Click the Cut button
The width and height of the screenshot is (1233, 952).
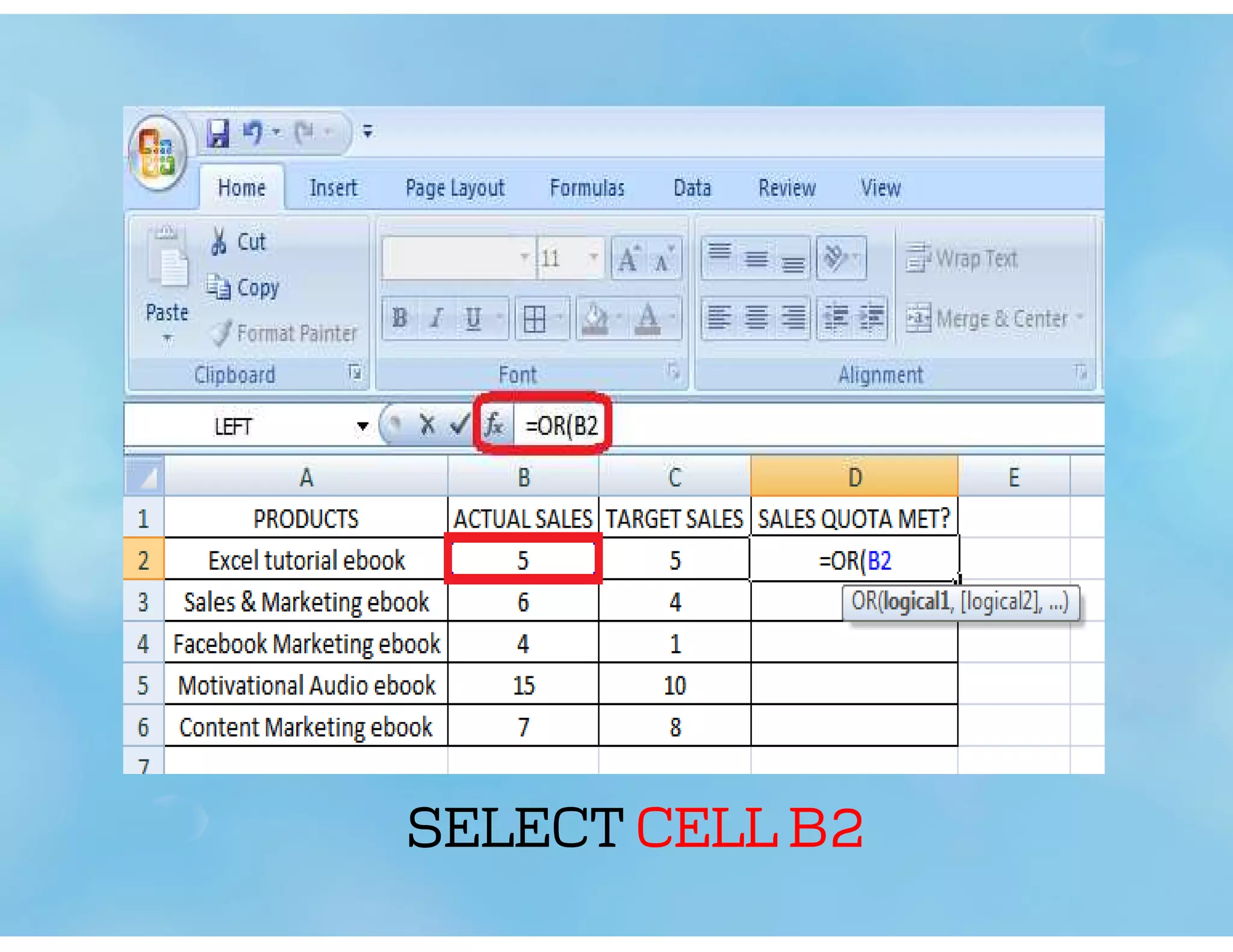click(238, 242)
